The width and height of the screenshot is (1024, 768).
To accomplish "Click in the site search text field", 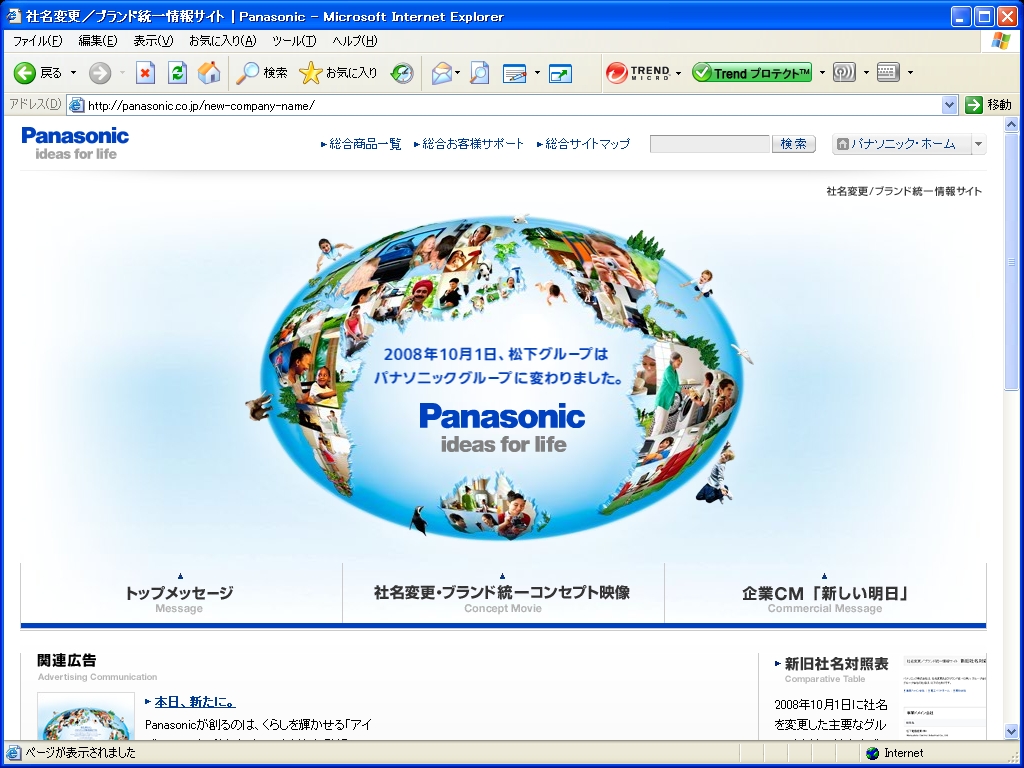I will (x=710, y=144).
